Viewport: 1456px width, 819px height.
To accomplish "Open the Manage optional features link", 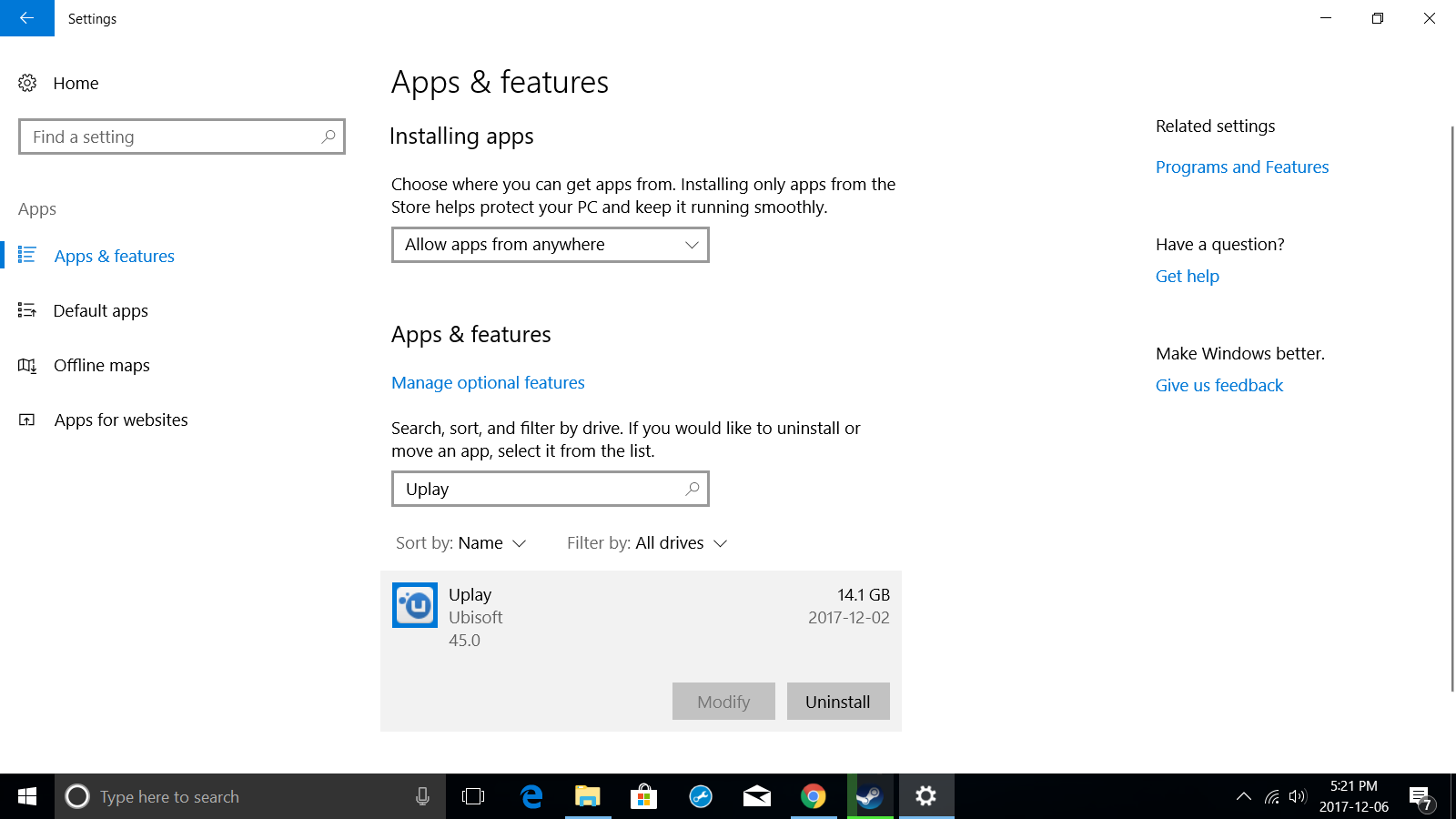I will click(x=488, y=383).
